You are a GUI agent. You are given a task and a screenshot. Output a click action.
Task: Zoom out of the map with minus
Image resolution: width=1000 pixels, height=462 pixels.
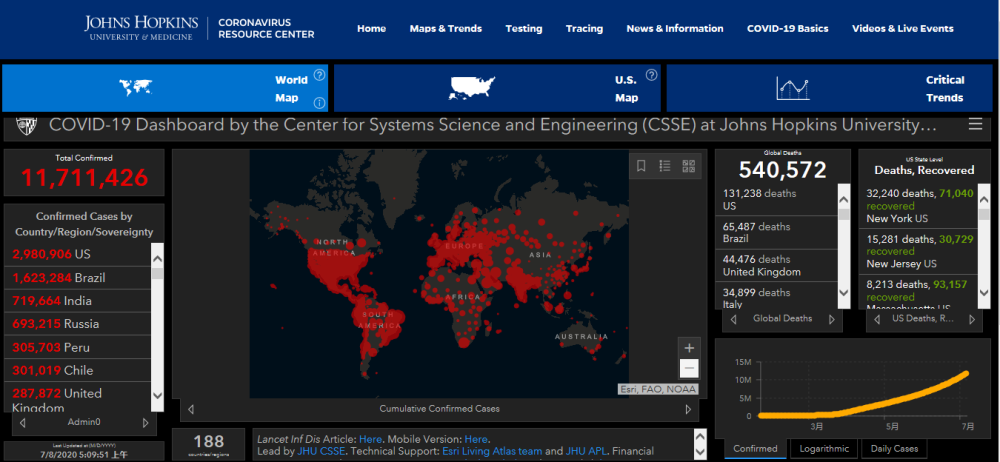click(x=689, y=368)
